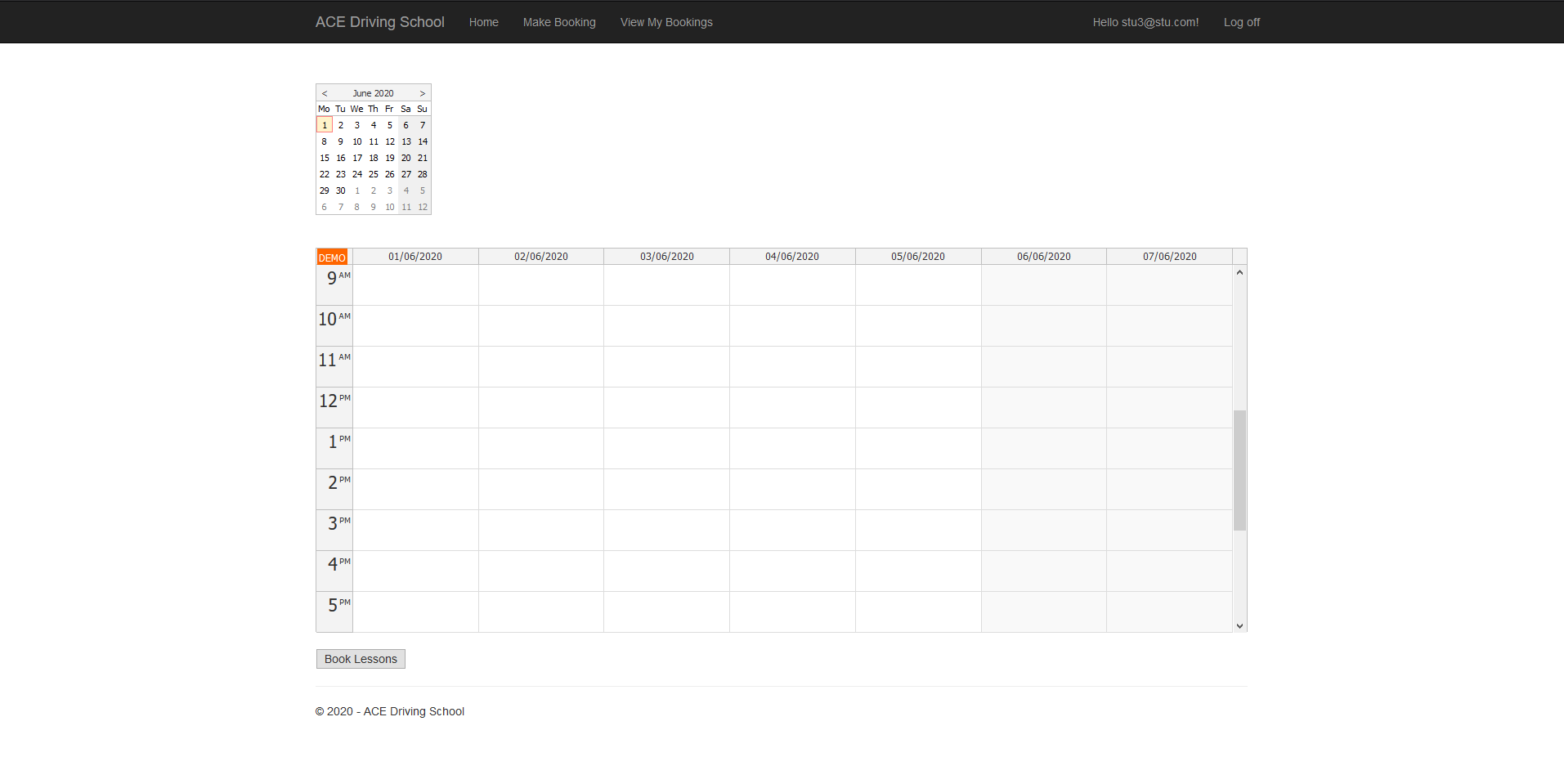
Task: Select 10 AM slot on 02/06/2020
Action: click(x=541, y=326)
